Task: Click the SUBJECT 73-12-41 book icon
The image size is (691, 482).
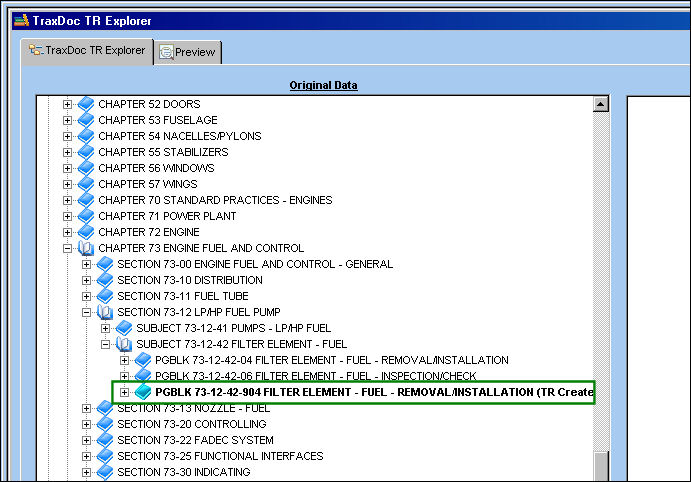Action: [124, 328]
